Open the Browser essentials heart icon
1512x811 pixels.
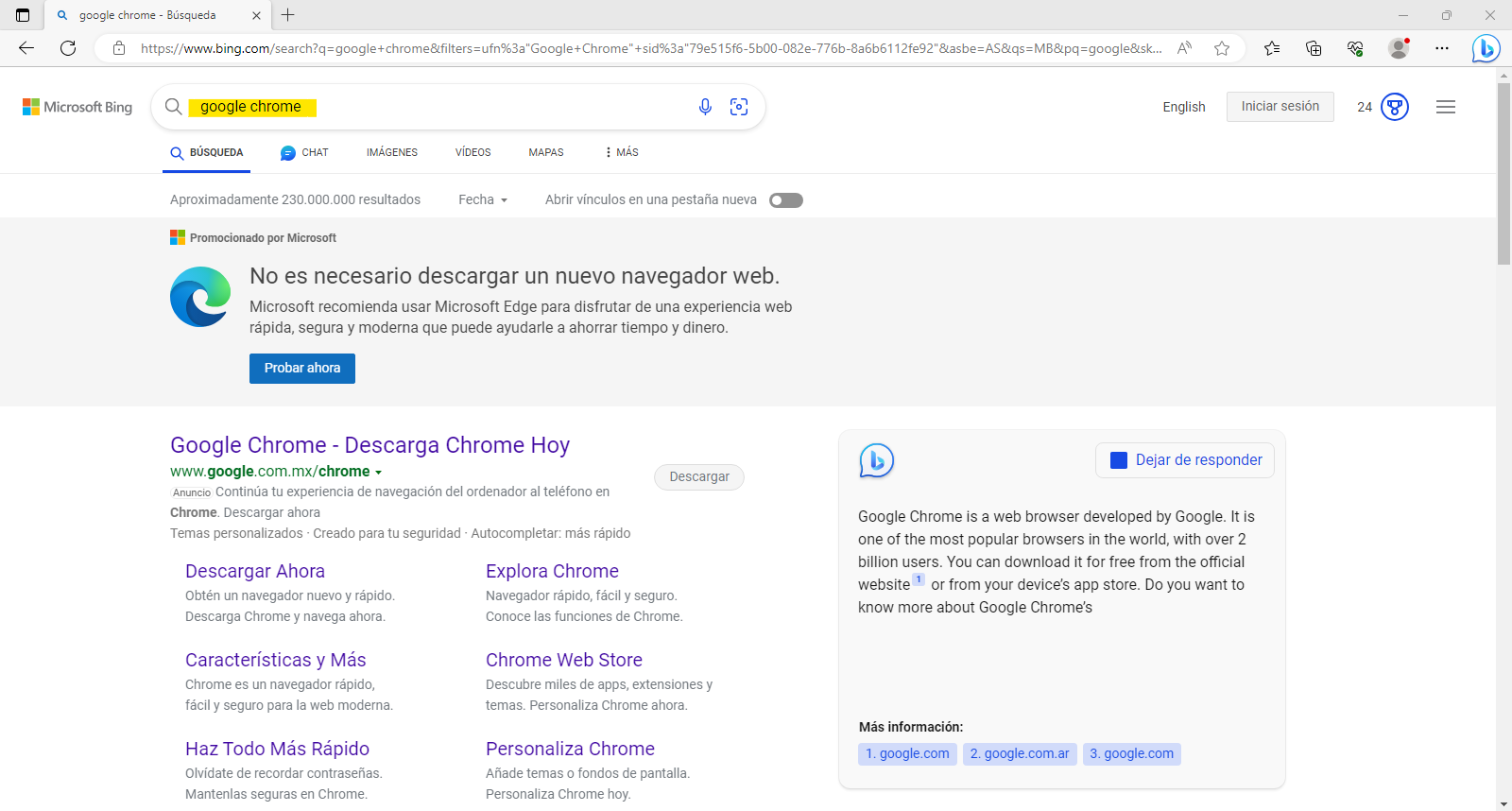click(1355, 48)
